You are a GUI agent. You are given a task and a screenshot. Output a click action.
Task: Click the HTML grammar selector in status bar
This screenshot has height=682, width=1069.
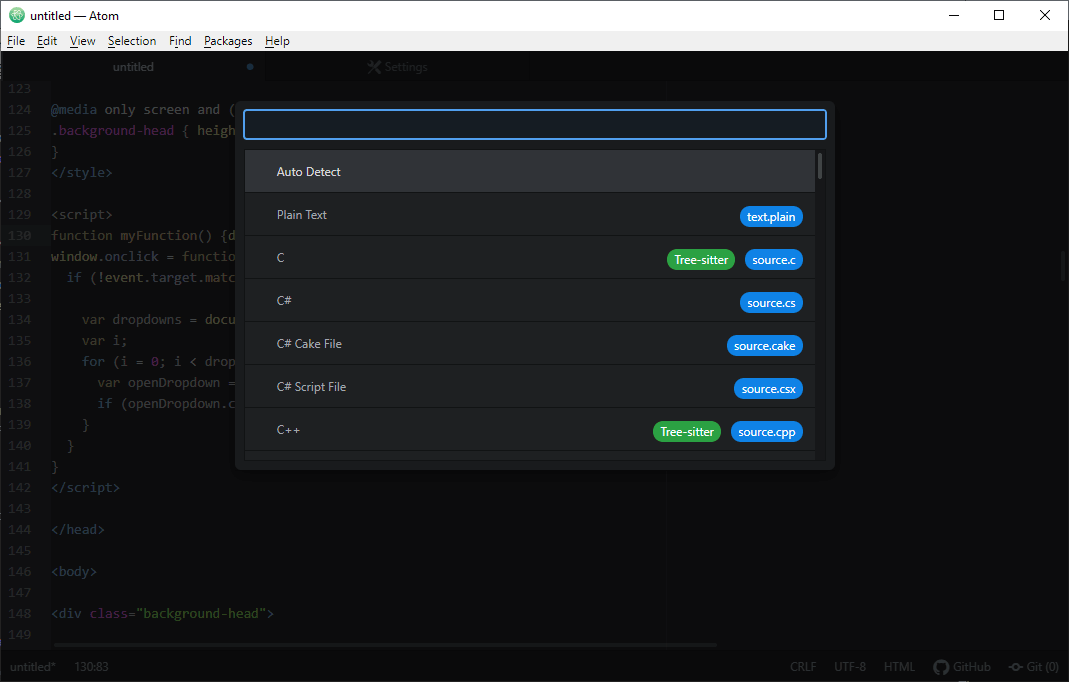899,667
